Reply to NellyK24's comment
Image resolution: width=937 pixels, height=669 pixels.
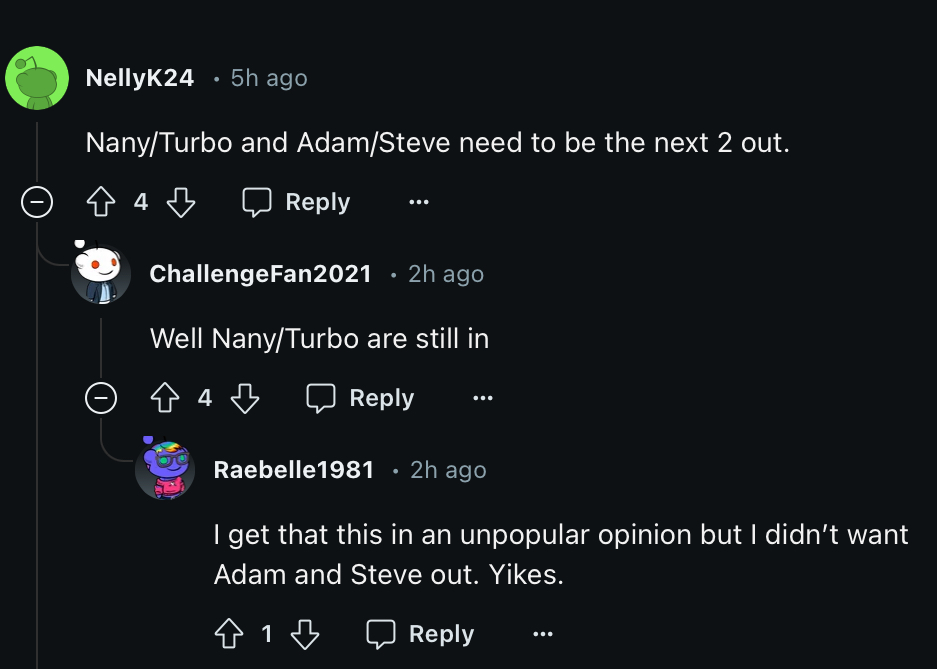296,202
